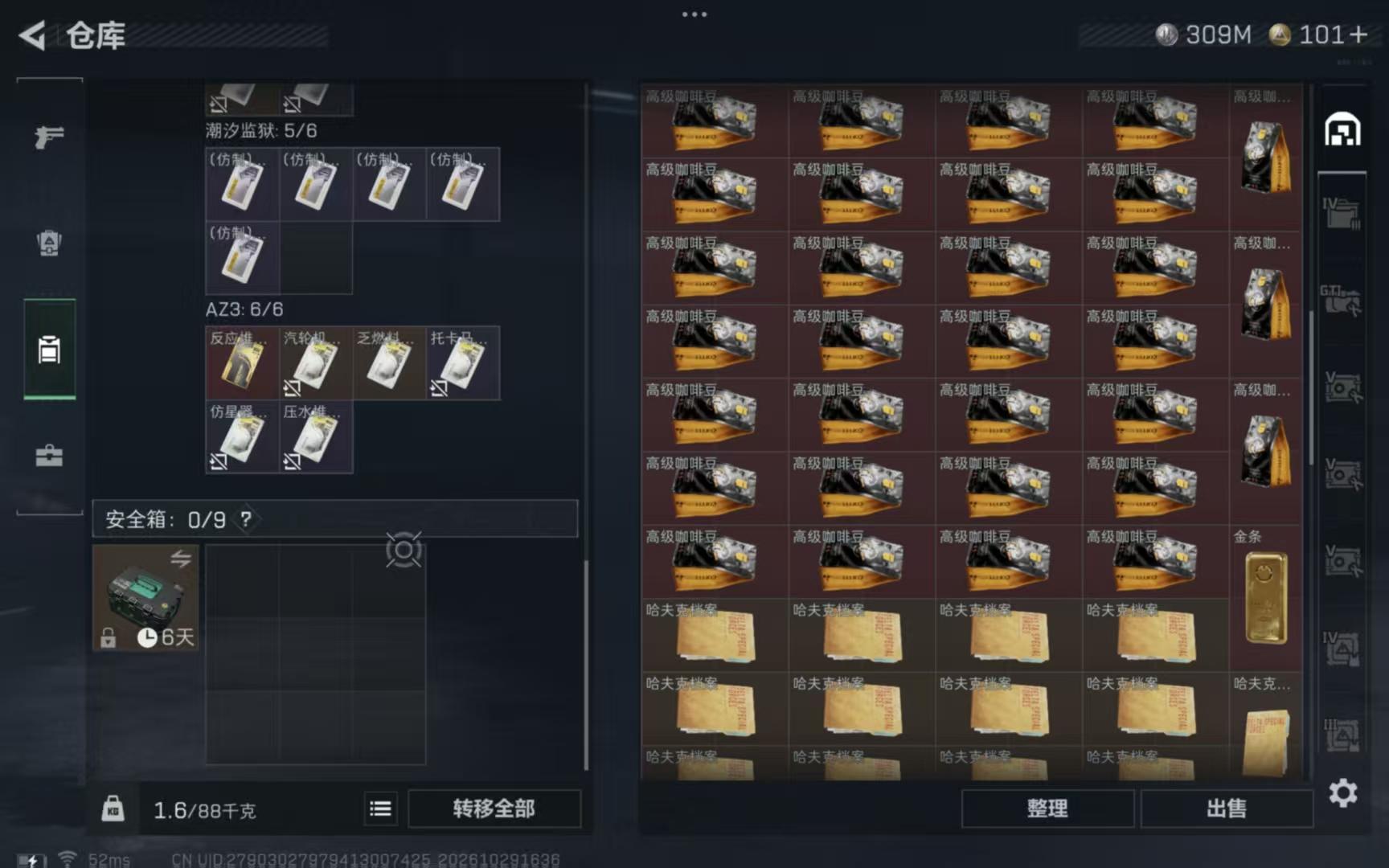Open the III expansion crate tab
1389x868 pixels.
[x=1342, y=735]
